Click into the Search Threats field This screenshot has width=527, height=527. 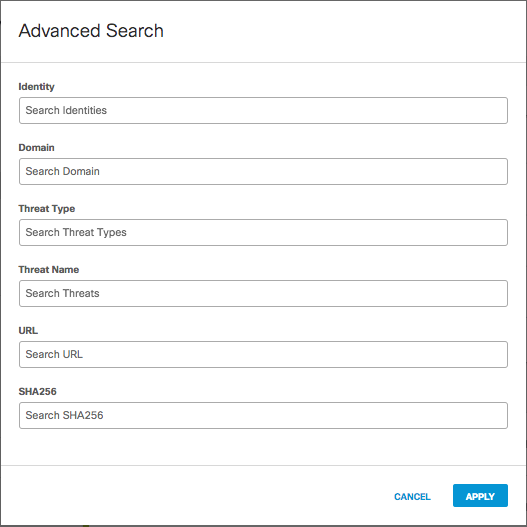[x=263, y=293]
